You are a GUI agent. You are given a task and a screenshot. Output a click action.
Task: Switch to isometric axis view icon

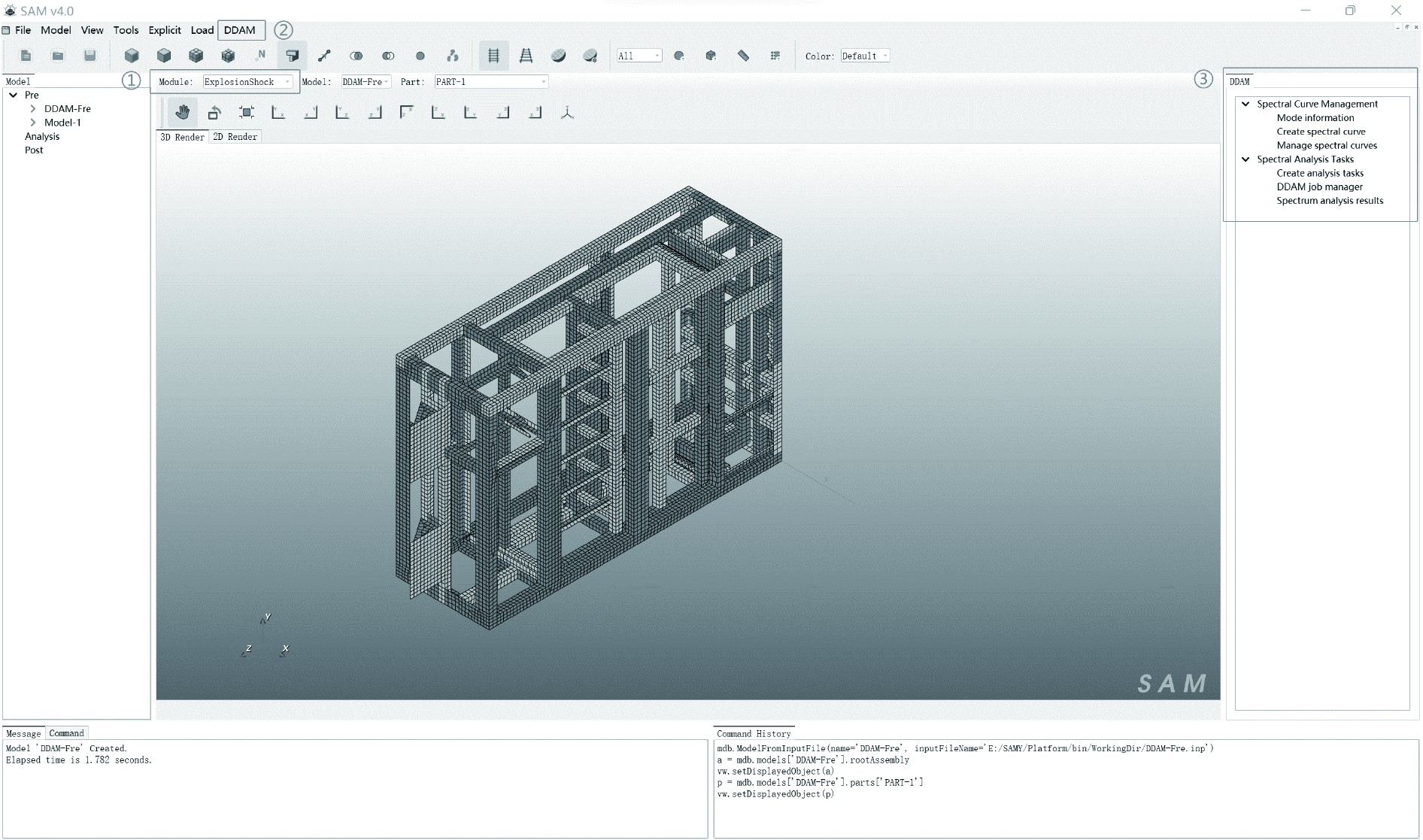point(567,113)
